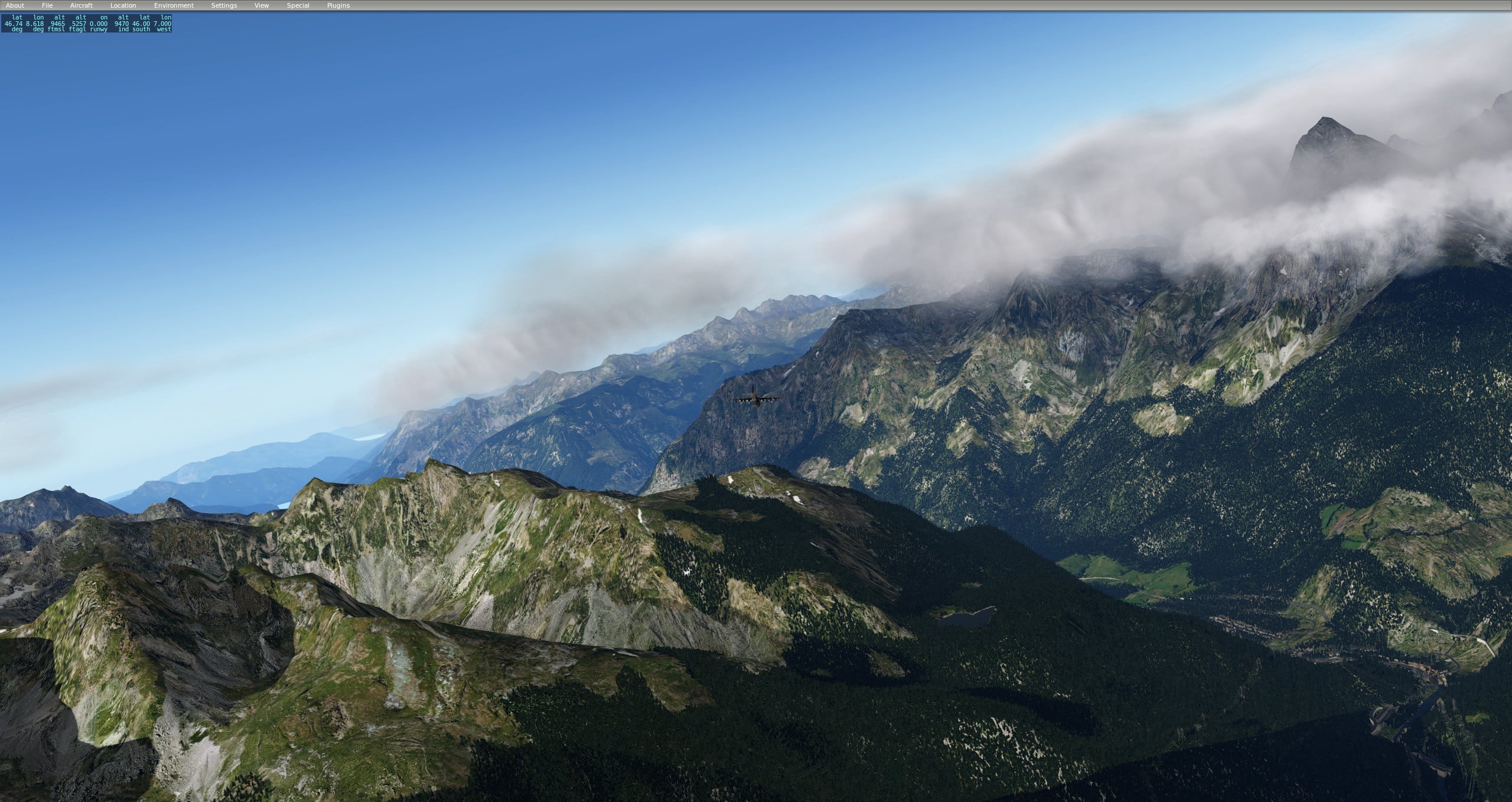1512x802 pixels.
Task: Click the 9465 ftmsl altitude readout
Action: point(57,24)
